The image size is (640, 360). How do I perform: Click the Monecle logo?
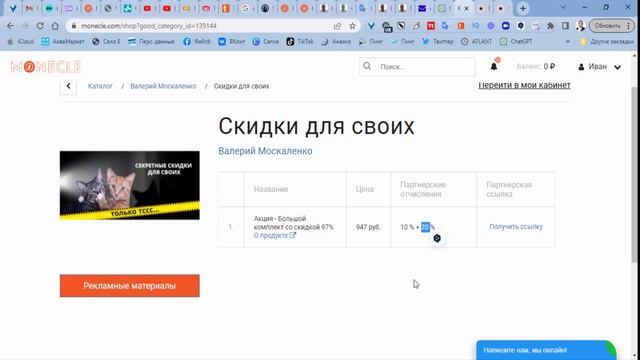[x=46, y=67]
